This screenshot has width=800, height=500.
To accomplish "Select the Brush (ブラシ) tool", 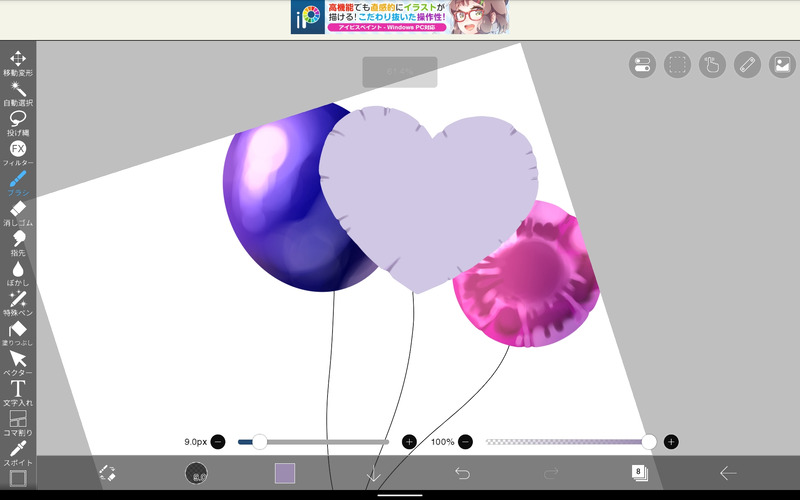I will 18,184.
